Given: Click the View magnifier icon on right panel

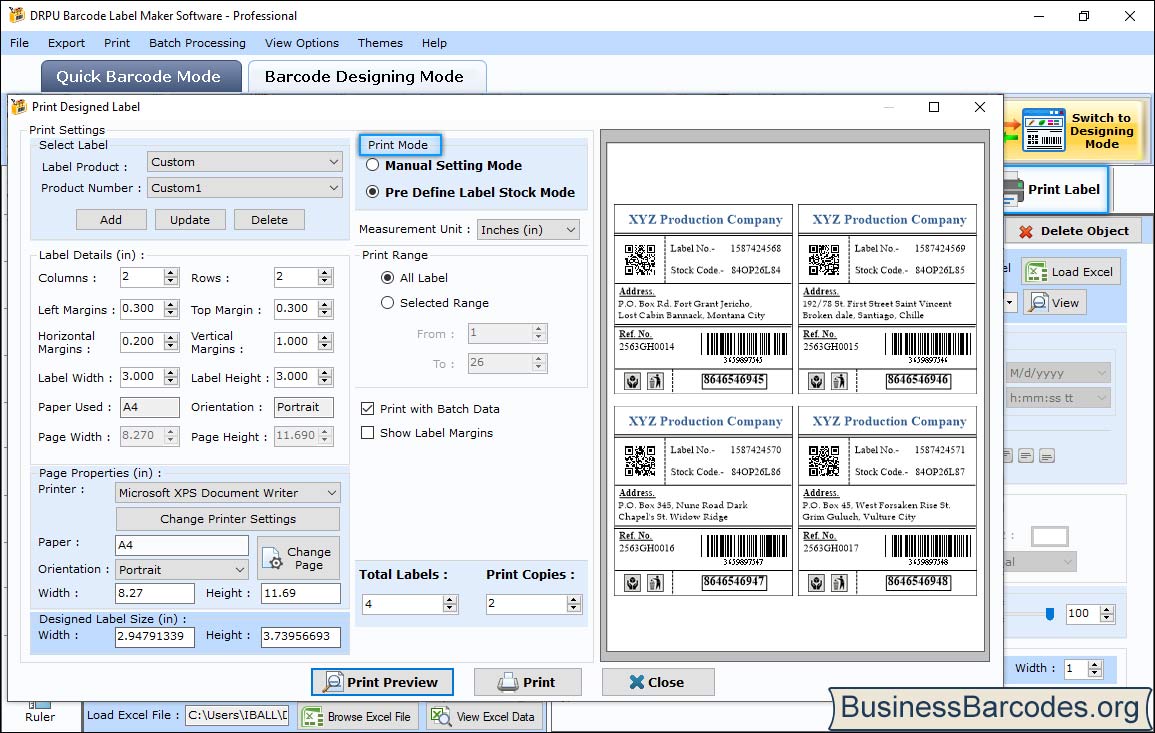Looking at the screenshot, I should click(x=1038, y=303).
